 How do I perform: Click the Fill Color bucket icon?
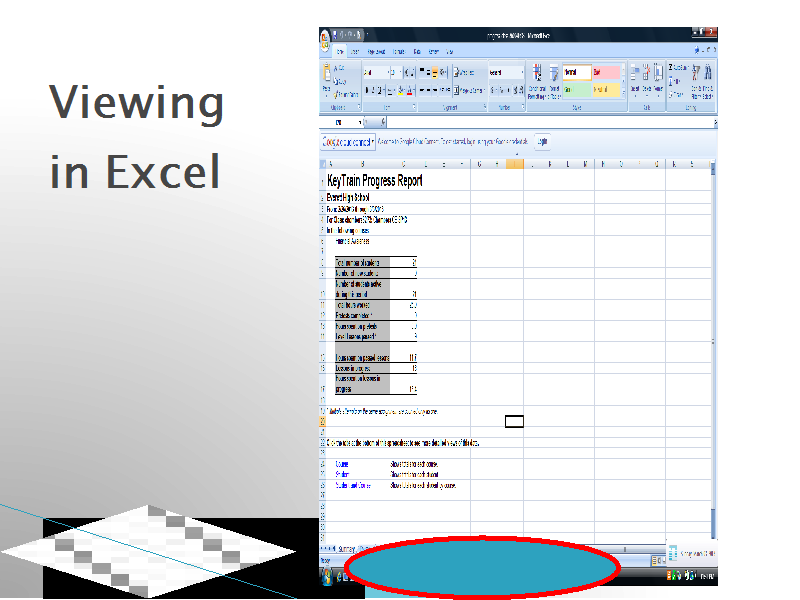pyautogui.click(x=402, y=90)
